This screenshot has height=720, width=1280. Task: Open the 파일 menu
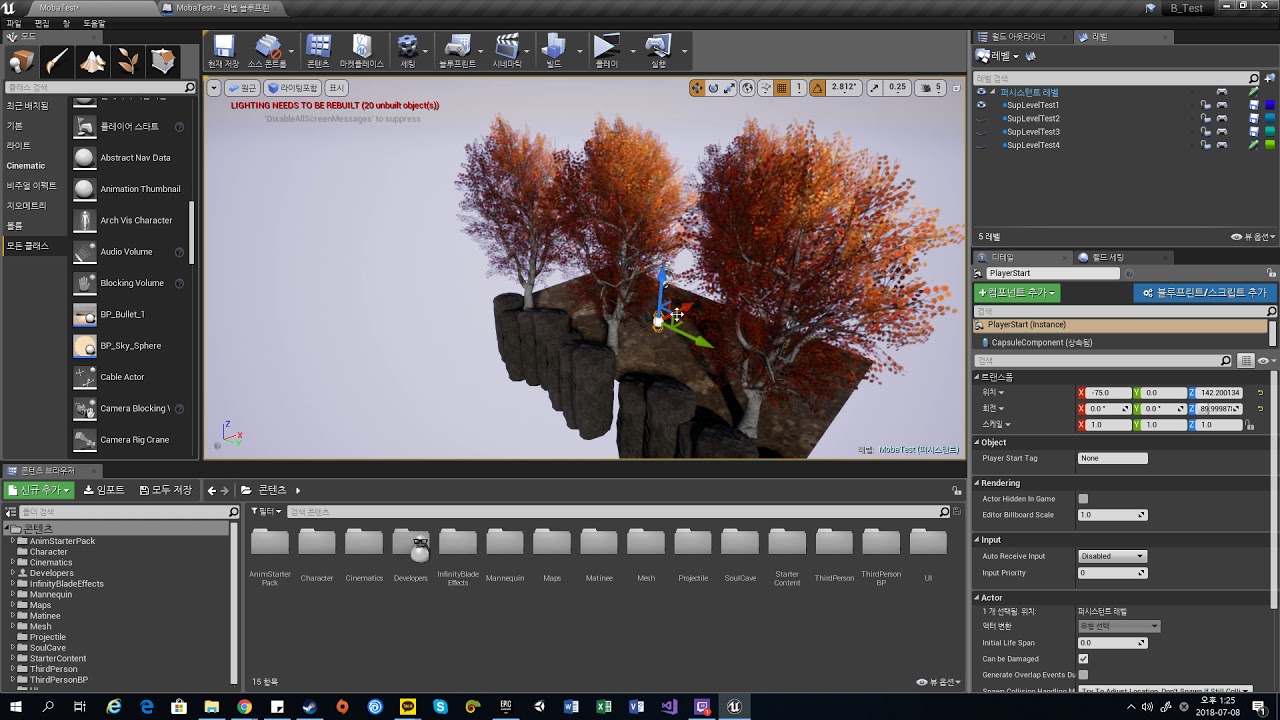click(x=14, y=23)
